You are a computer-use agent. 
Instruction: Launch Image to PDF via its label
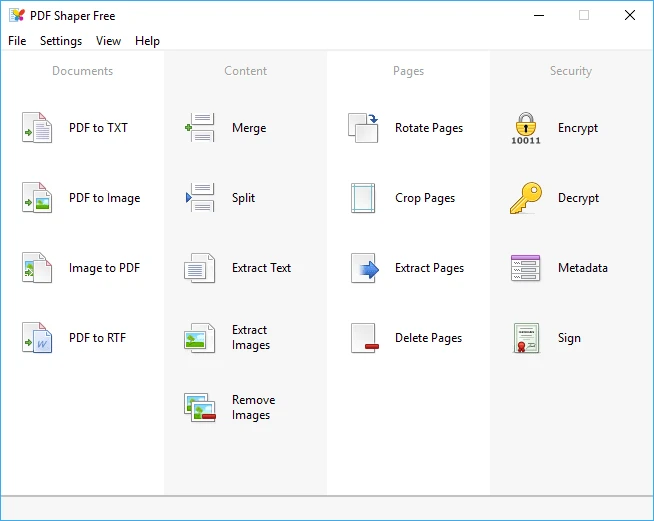105,268
